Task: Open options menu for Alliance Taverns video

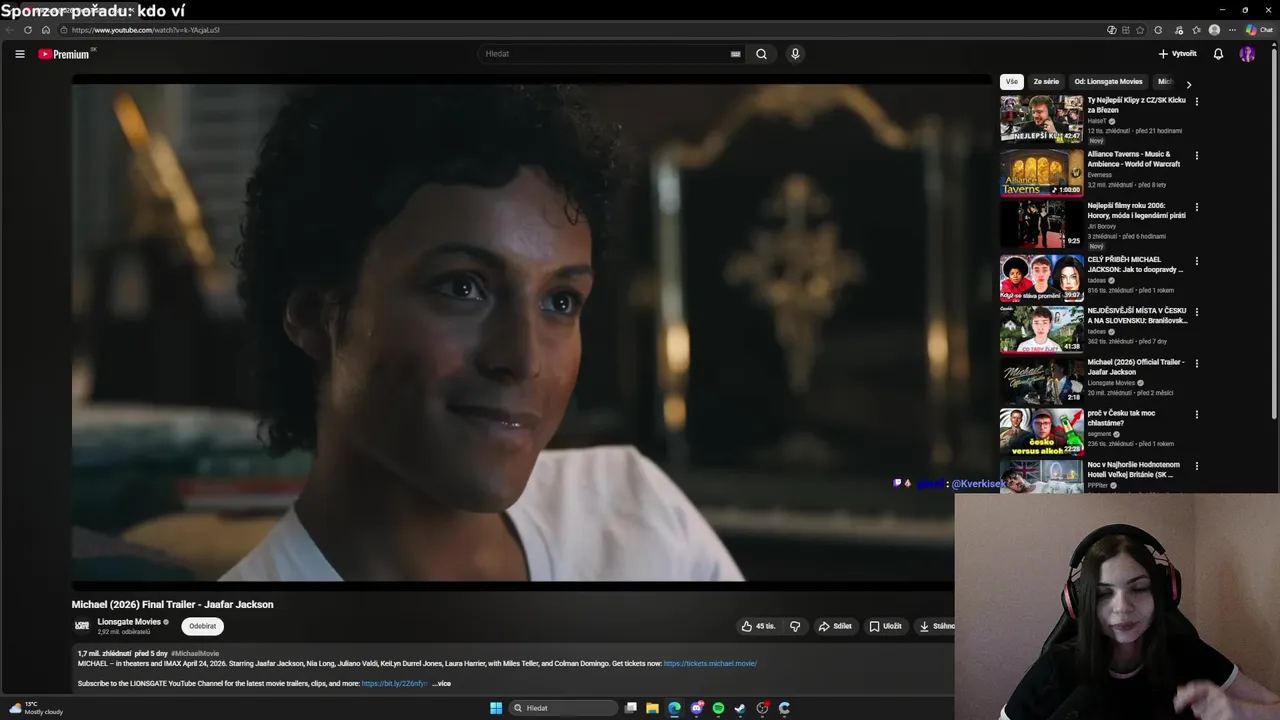Action: (x=1196, y=156)
